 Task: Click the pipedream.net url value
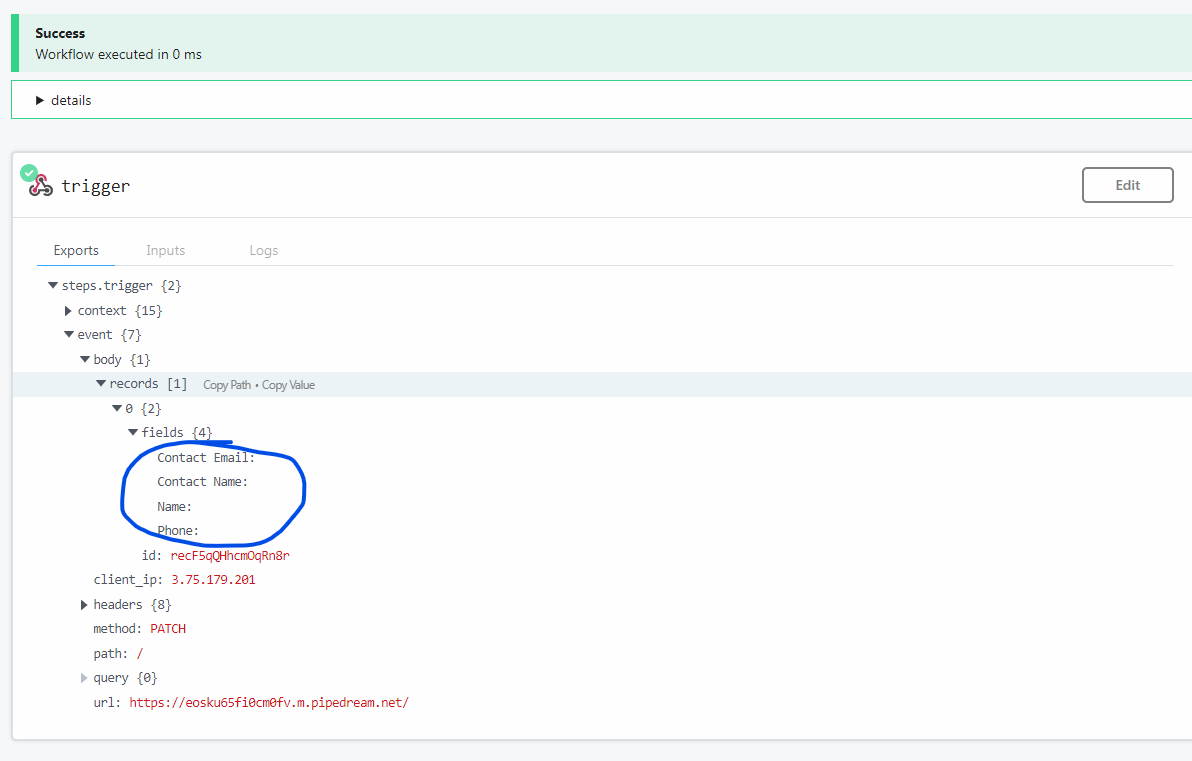pyautogui.click(x=269, y=702)
